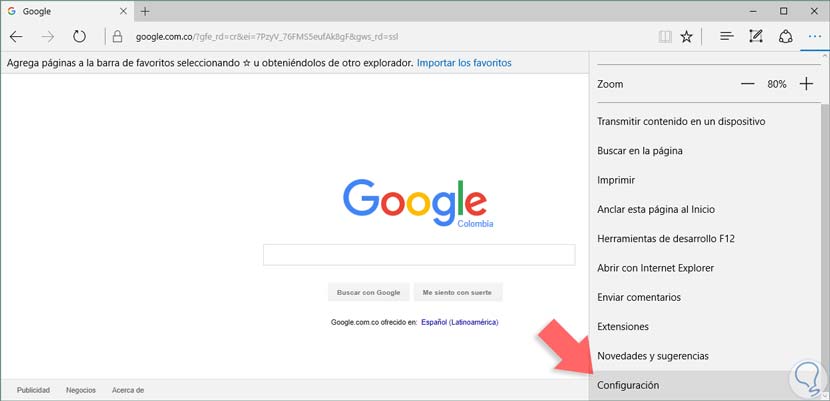
Task: Maximize the Edge window
Action: coord(784,11)
